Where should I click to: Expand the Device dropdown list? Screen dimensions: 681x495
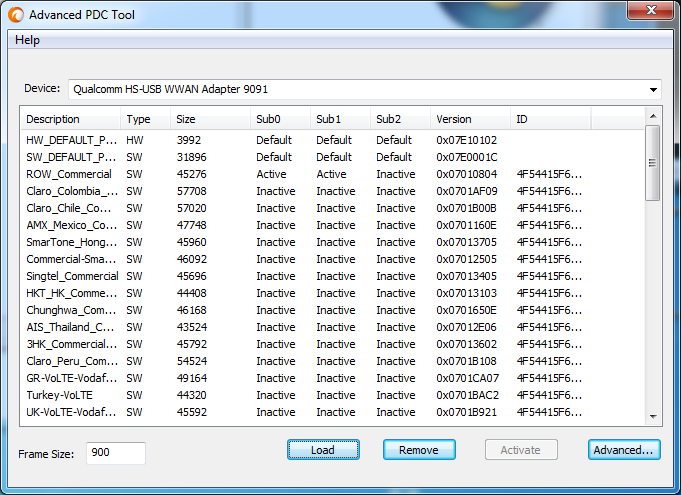(x=653, y=89)
